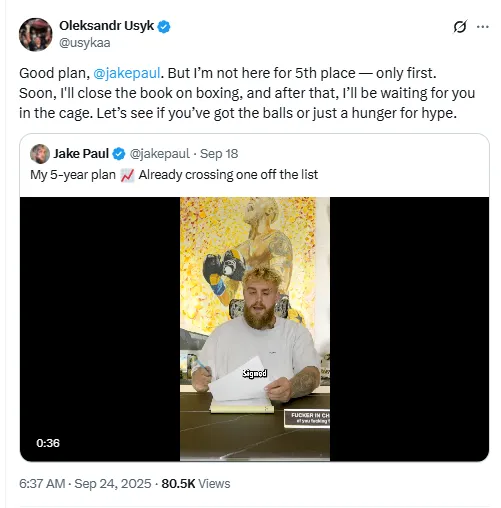Click the chart emoji in quoted tweet
This screenshot has height=508, width=501.
pos(127,175)
